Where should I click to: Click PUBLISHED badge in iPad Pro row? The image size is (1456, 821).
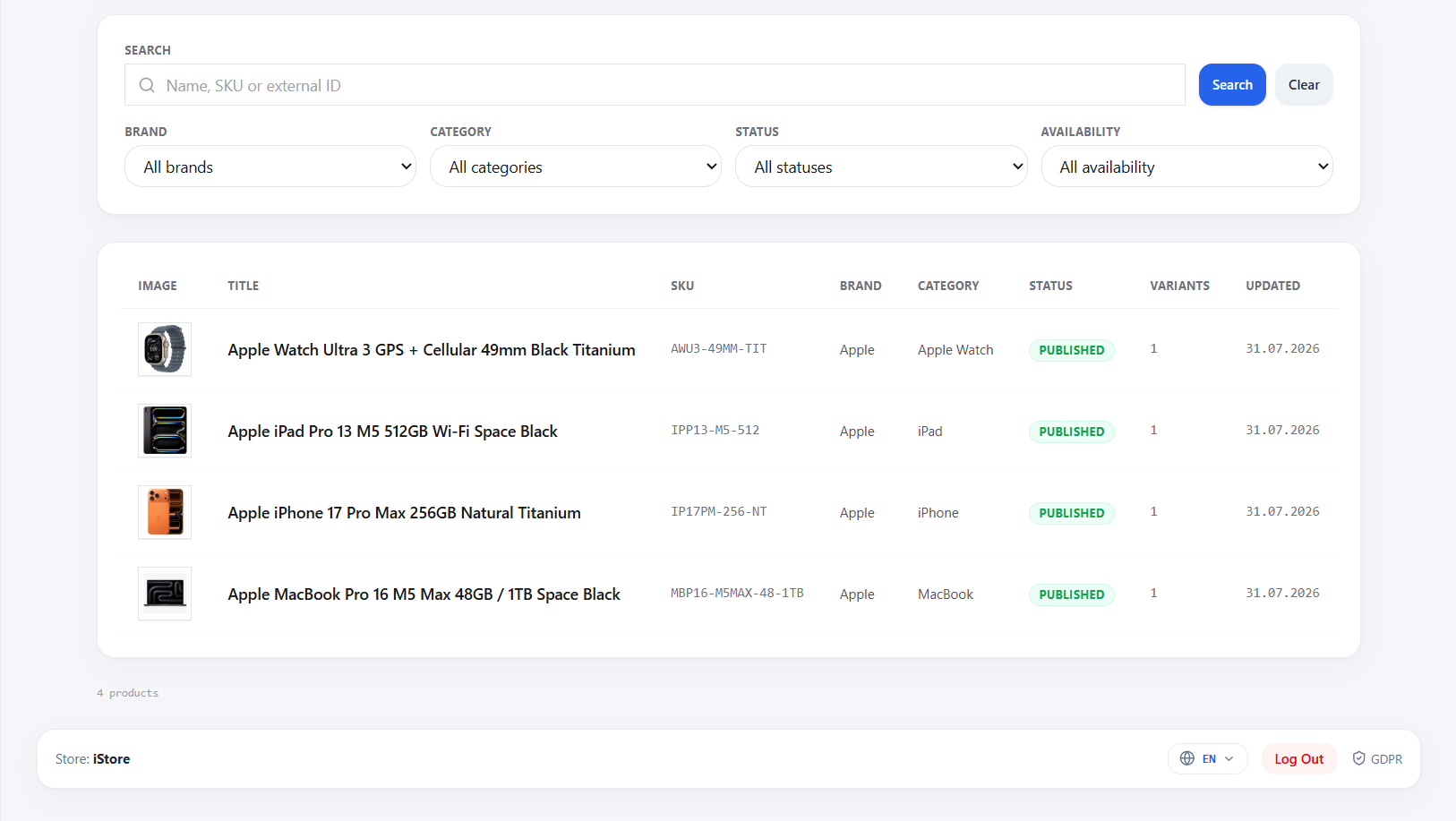[x=1072, y=432]
